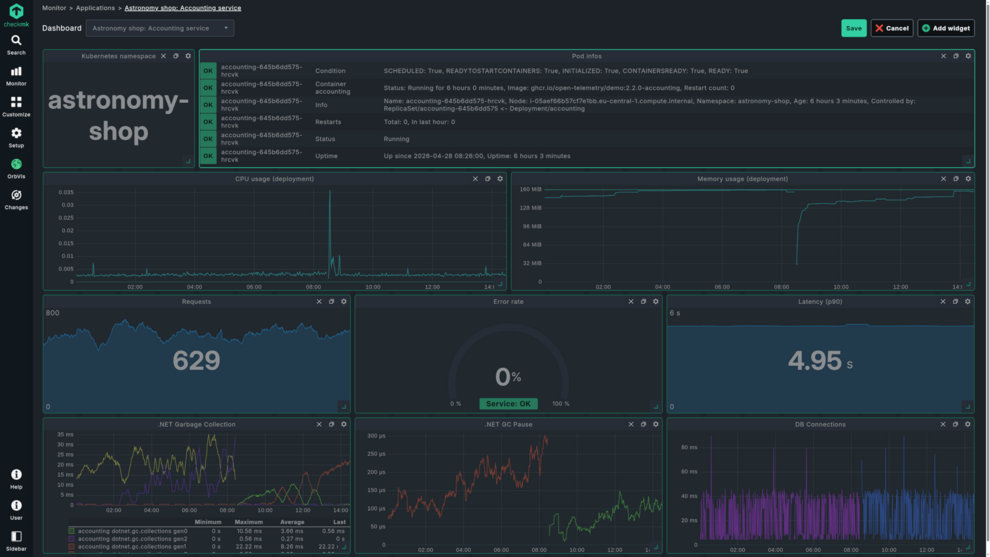Cancel dashboard editing
Screen dimensions: 990x557
(x=892, y=28)
